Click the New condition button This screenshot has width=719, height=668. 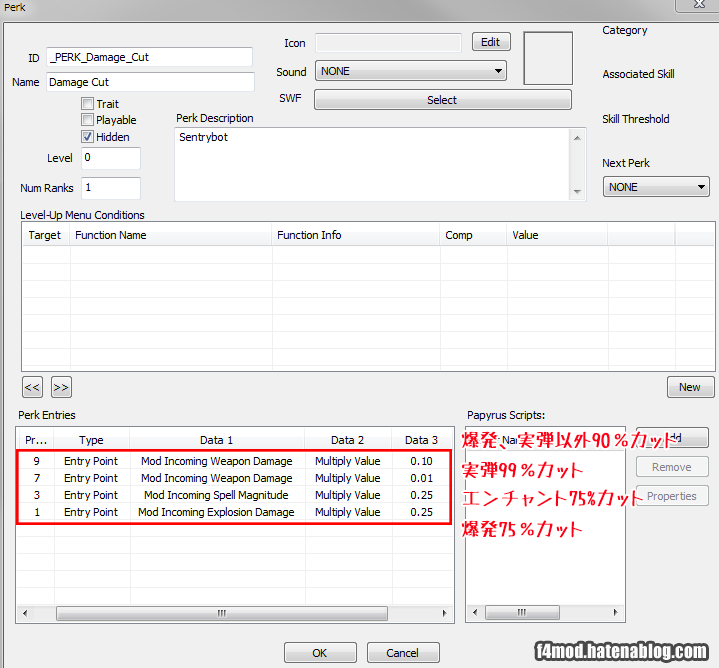coord(690,387)
